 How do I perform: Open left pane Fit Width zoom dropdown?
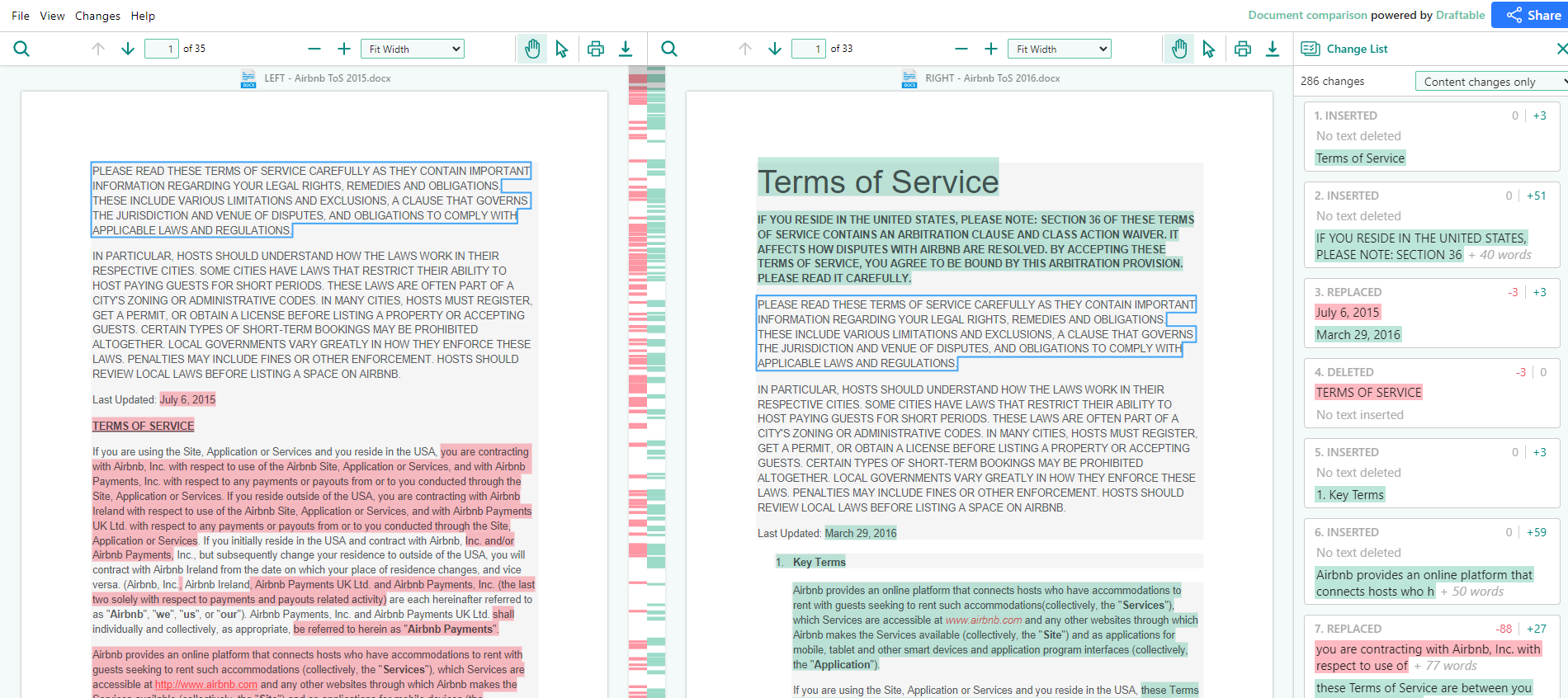[x=413, y=49]
